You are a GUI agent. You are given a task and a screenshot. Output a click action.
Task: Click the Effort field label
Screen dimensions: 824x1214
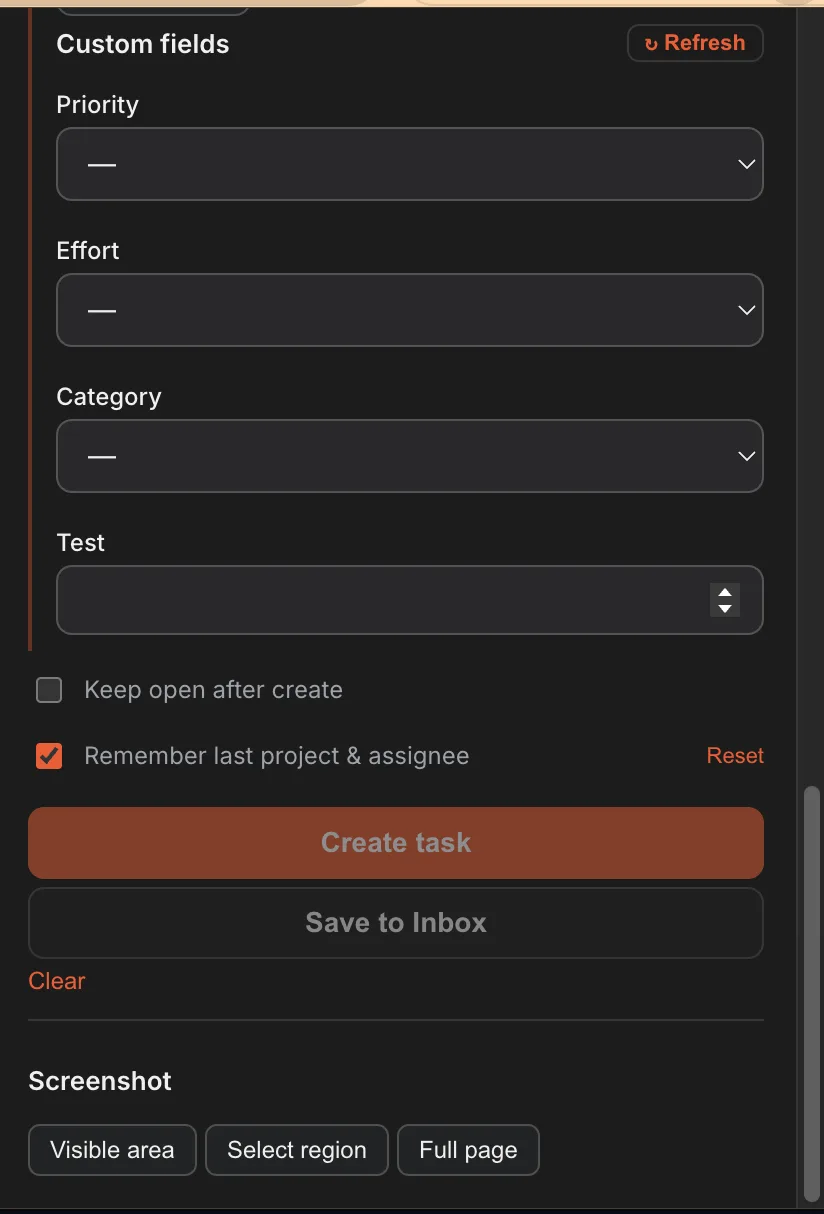point(88,251)
